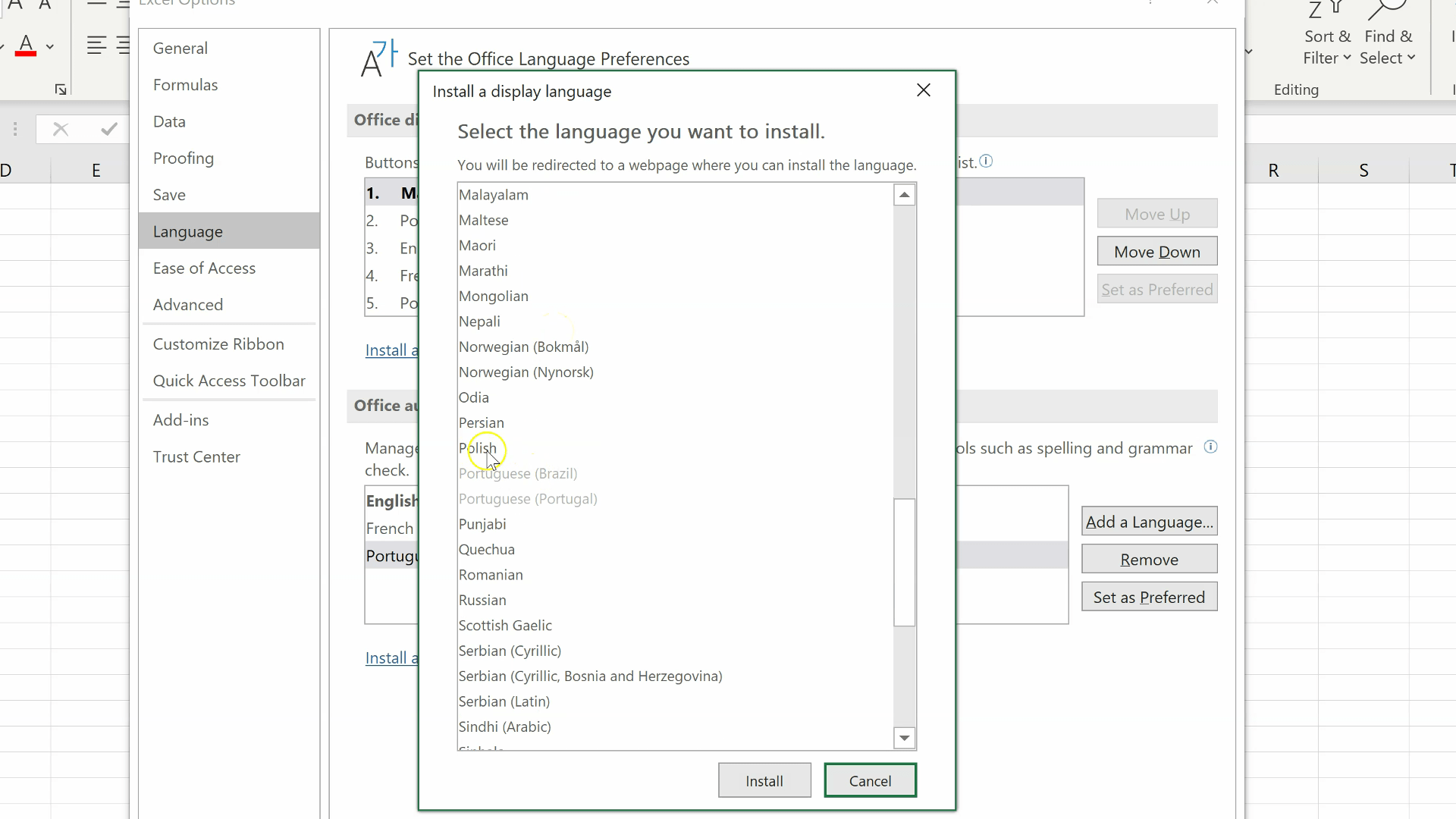Open the Font dialog box launcher
The height and width of the screenshot is (819, 1456).
click(61, 89)
